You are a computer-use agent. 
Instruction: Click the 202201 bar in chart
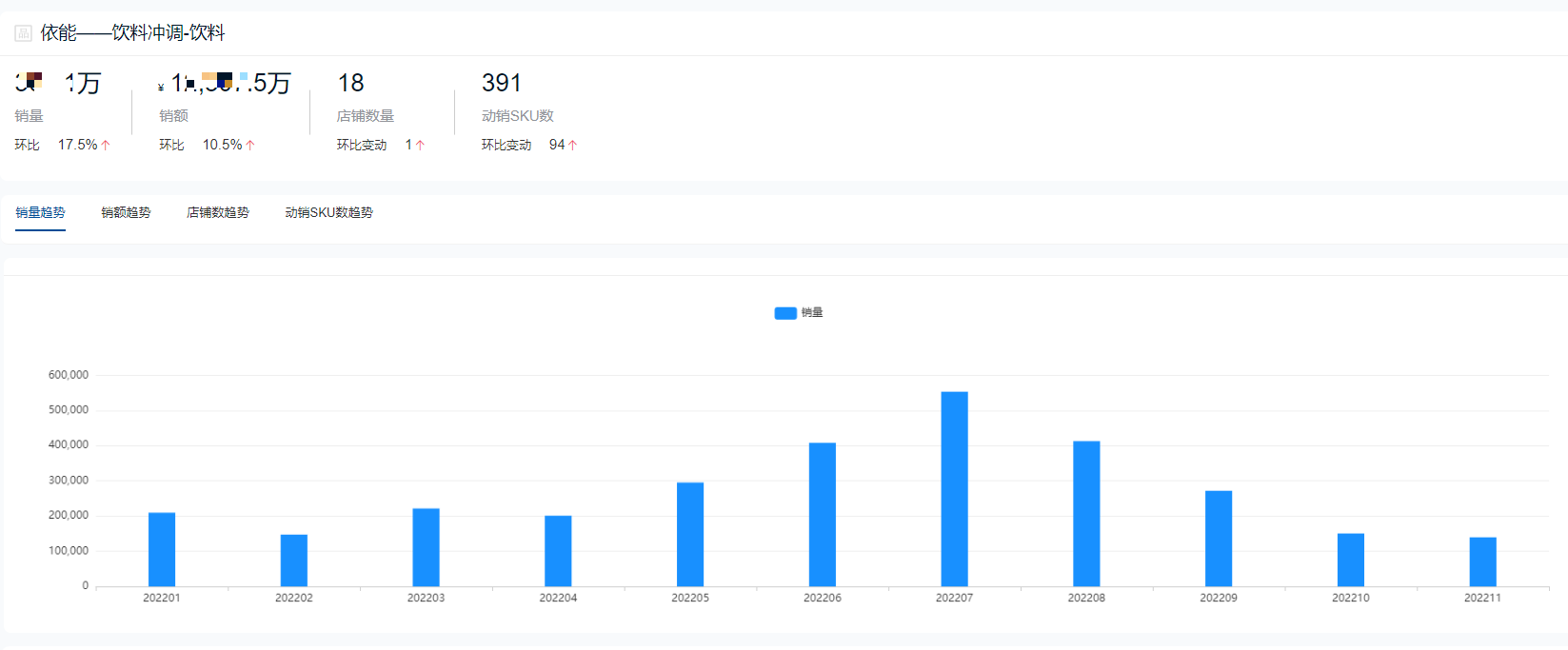[162, 549]
